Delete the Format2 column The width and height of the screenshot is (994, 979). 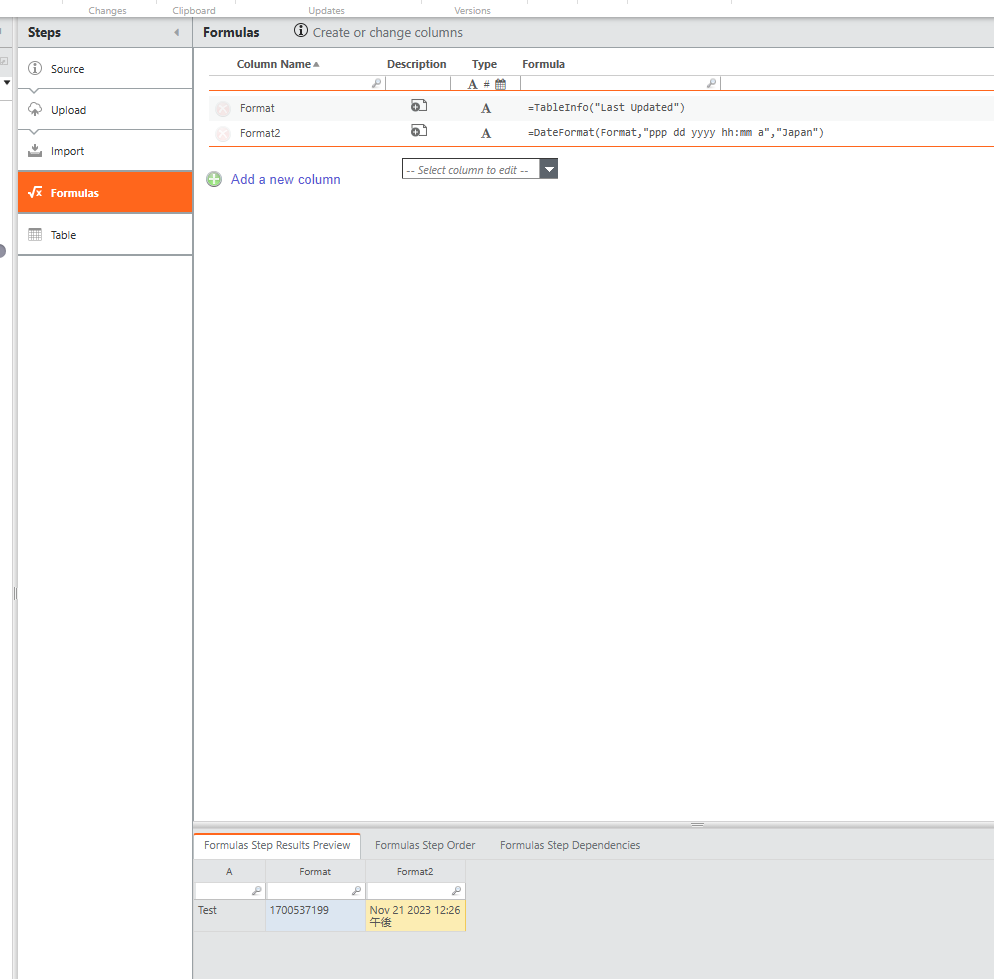click(x=223, y=134)
